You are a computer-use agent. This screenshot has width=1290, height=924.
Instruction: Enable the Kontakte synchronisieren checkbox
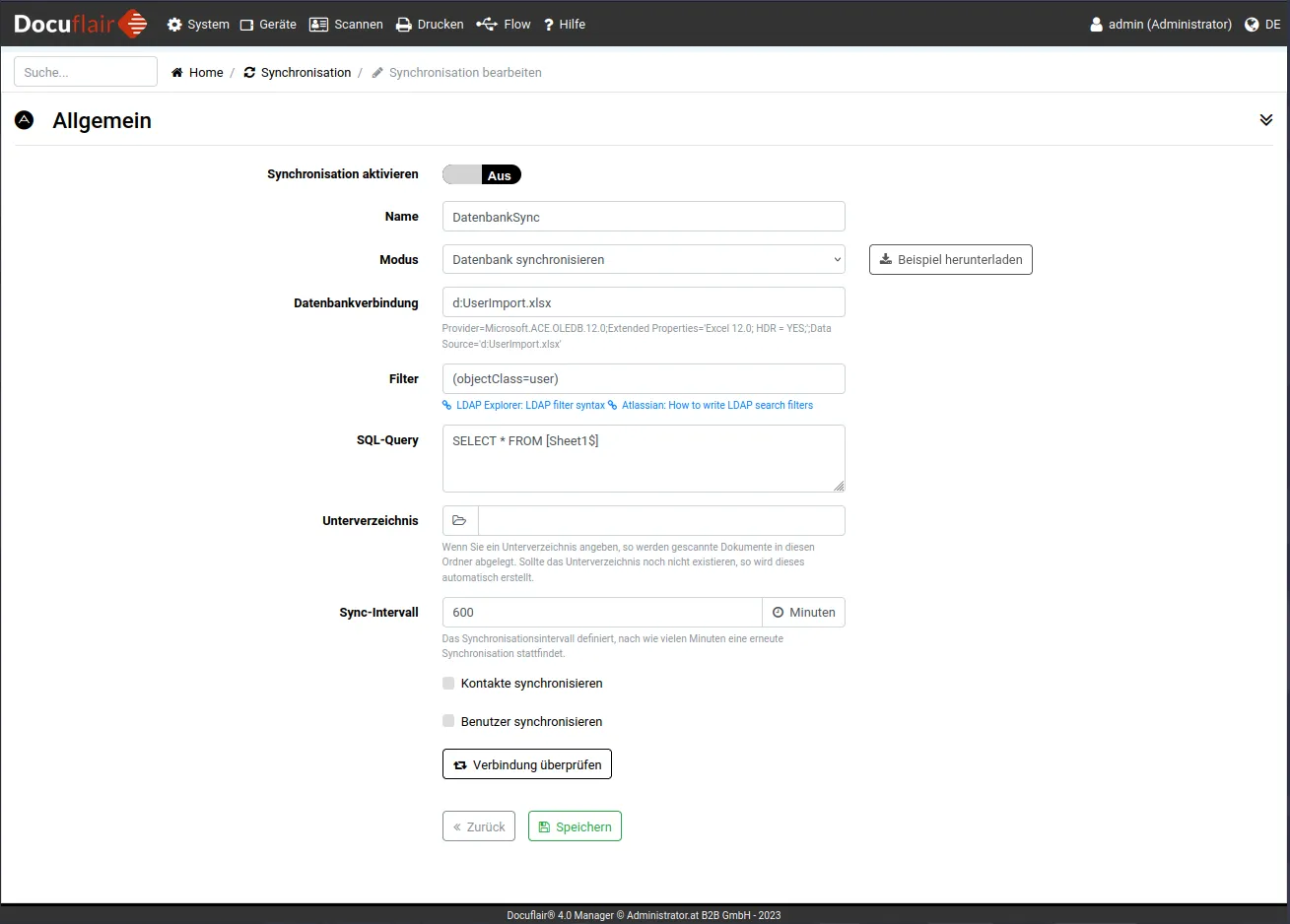click(448, 683)
